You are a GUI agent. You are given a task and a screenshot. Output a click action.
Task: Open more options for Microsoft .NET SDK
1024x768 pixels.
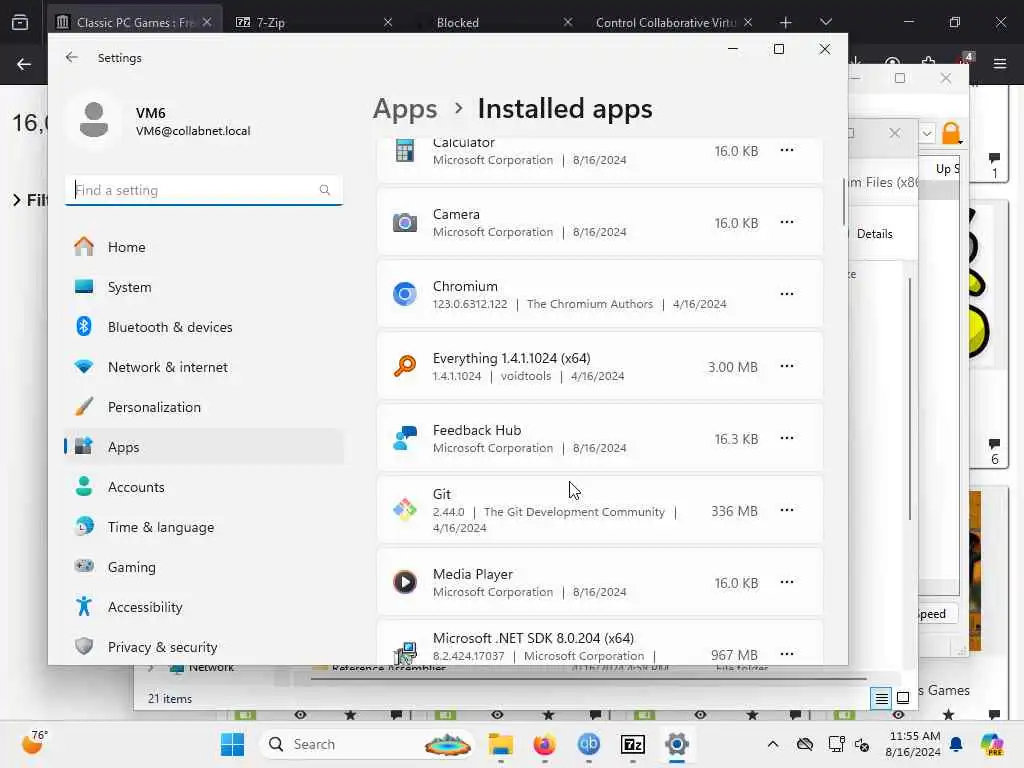(x=787, y=654)
